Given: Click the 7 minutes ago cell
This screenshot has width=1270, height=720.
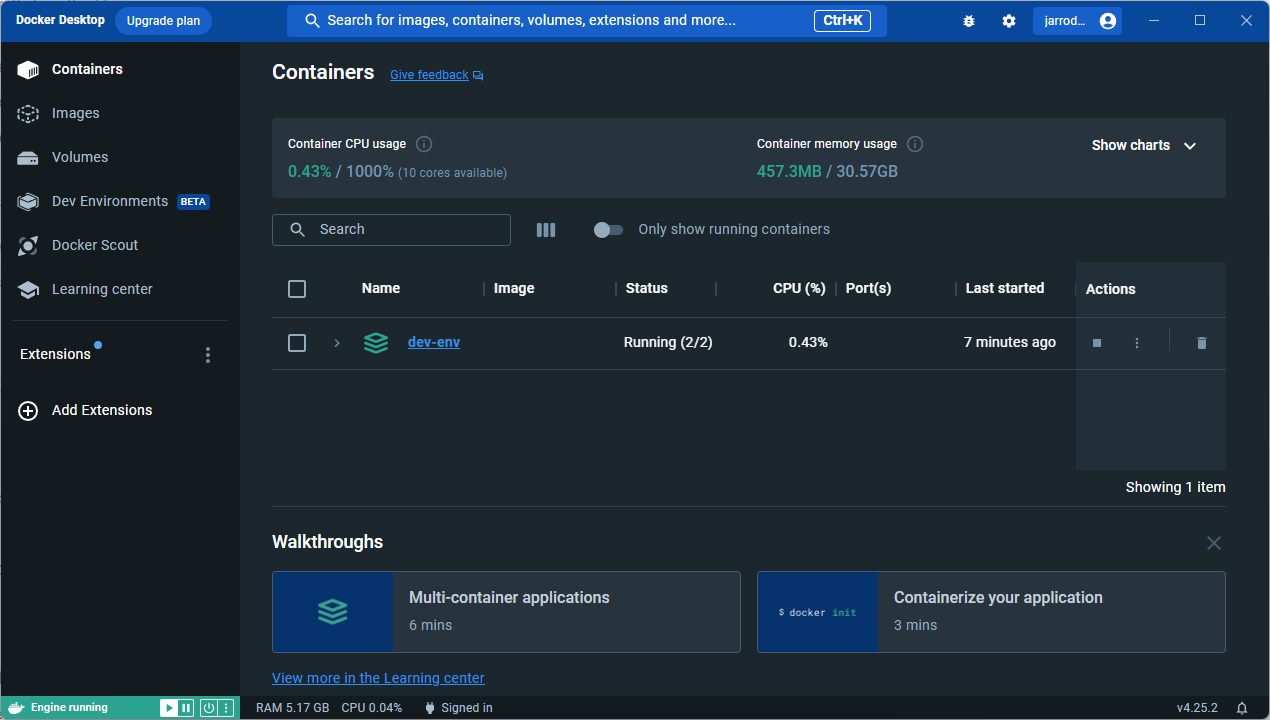Looking at the screenshot, I should [x=1010, y=342].
